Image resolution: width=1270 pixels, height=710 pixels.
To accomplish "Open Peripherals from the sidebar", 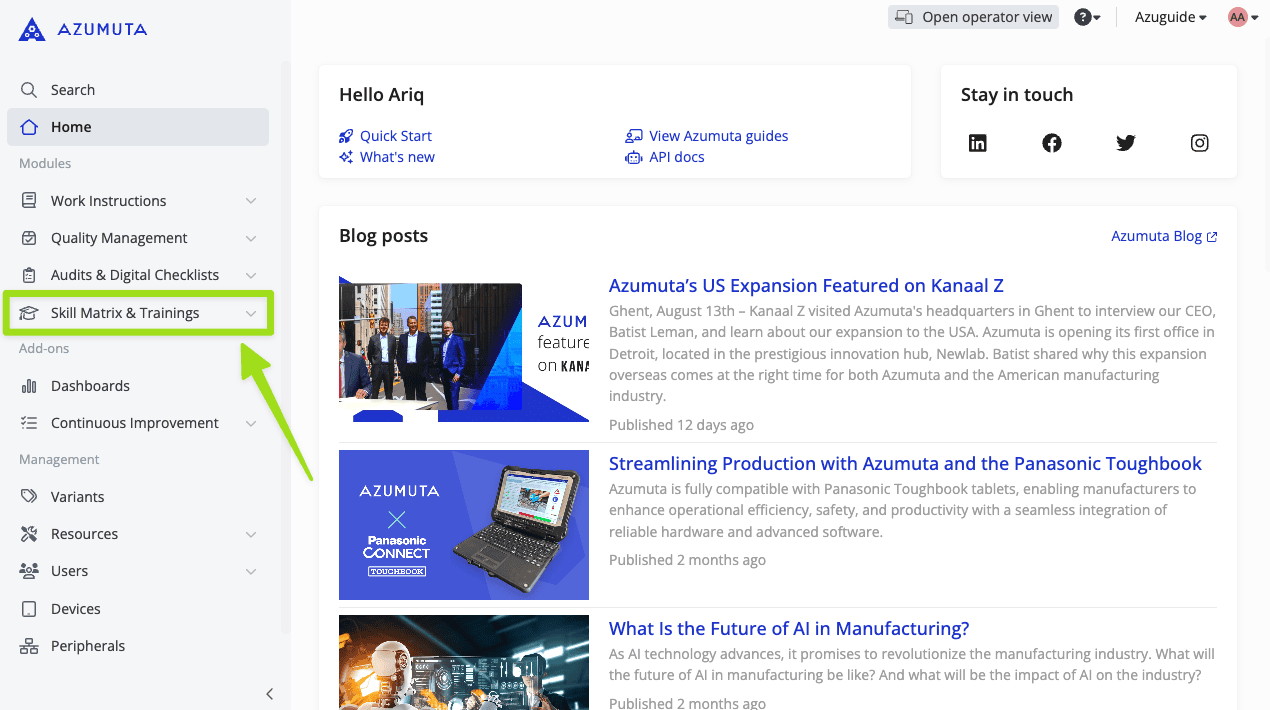I will click(x=88, y=646).
